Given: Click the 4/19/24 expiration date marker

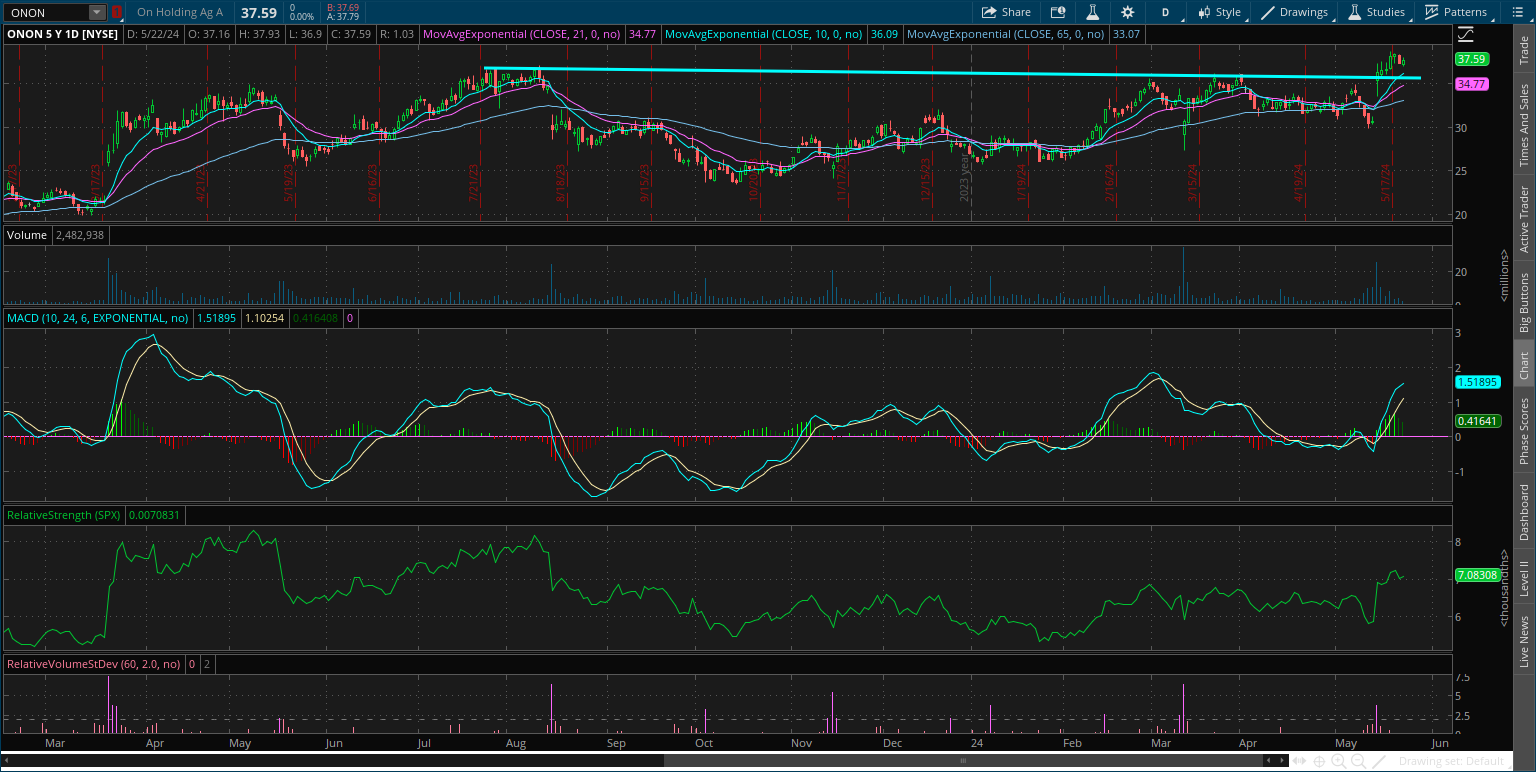Looking at the screenshot, I should (1300, 185).
